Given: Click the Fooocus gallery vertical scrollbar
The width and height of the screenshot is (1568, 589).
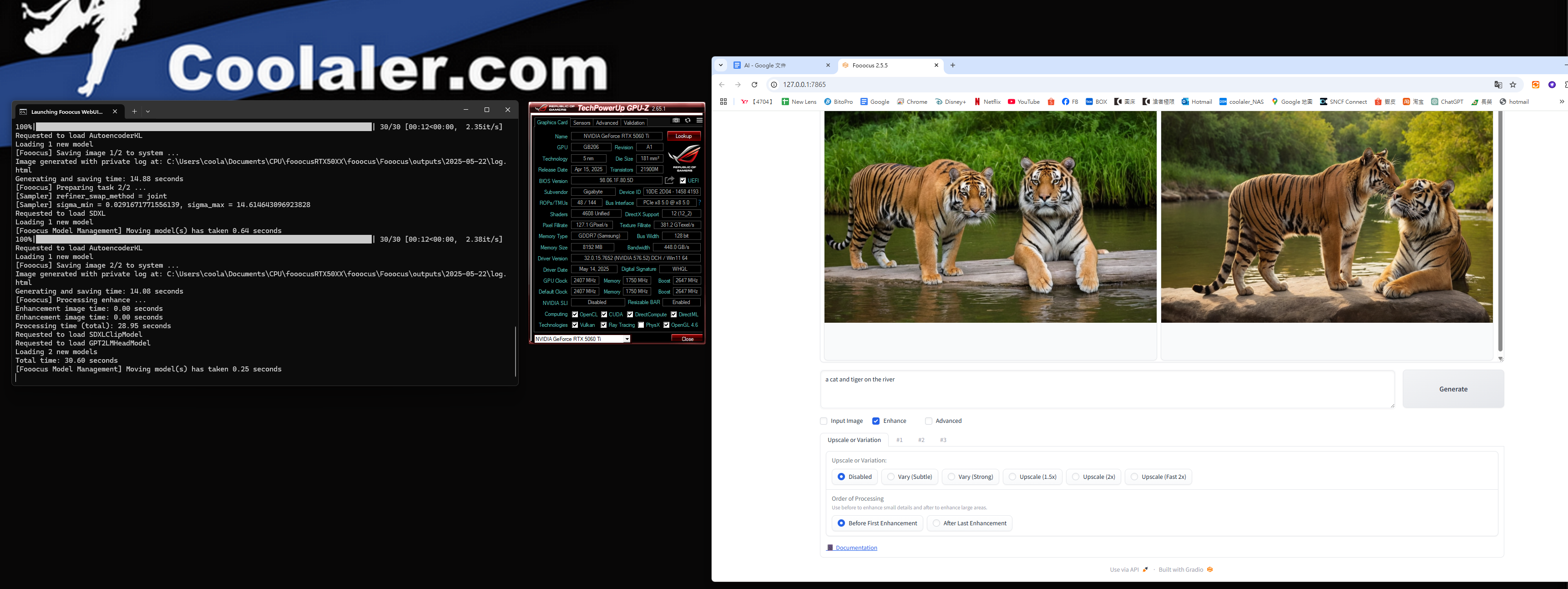Looking at the screenshot, I should [1500, 232].
